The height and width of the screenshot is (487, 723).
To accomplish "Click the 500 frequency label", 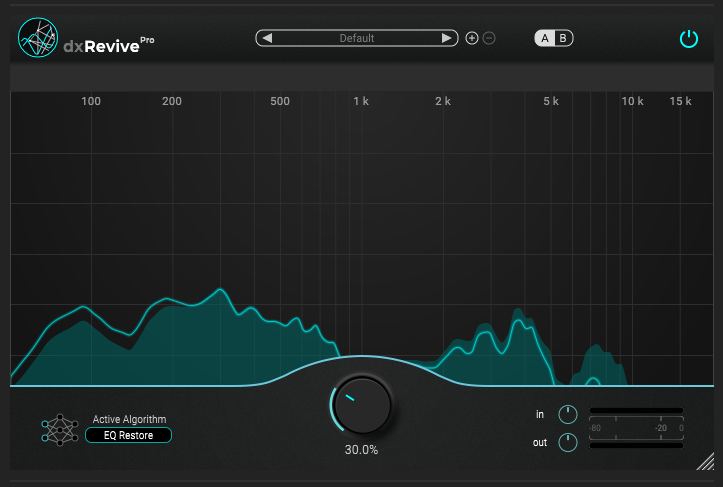I will coord(280,101).
